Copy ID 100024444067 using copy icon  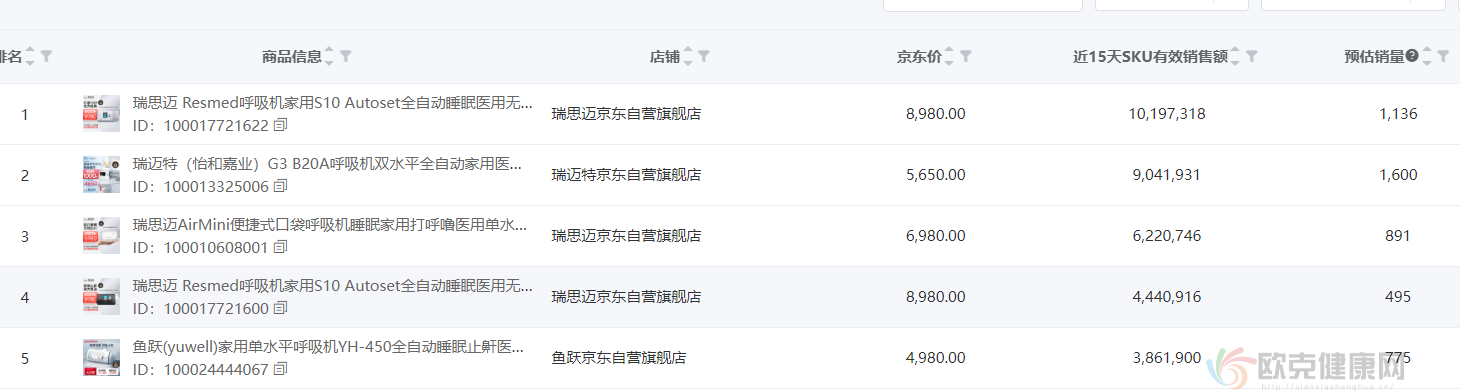tap(280, 369)
